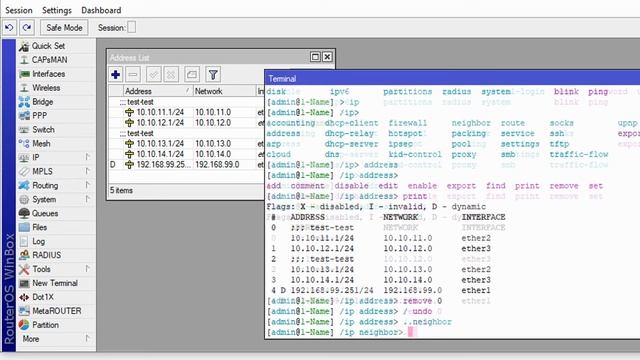Viewport: 640px width, 360px height.
Task: Expand the More submenu arrow
Action: (87, 339)
